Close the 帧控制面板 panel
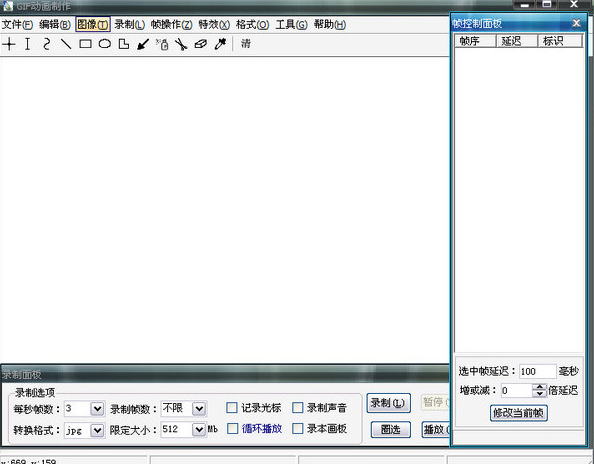 pos(577,23)
